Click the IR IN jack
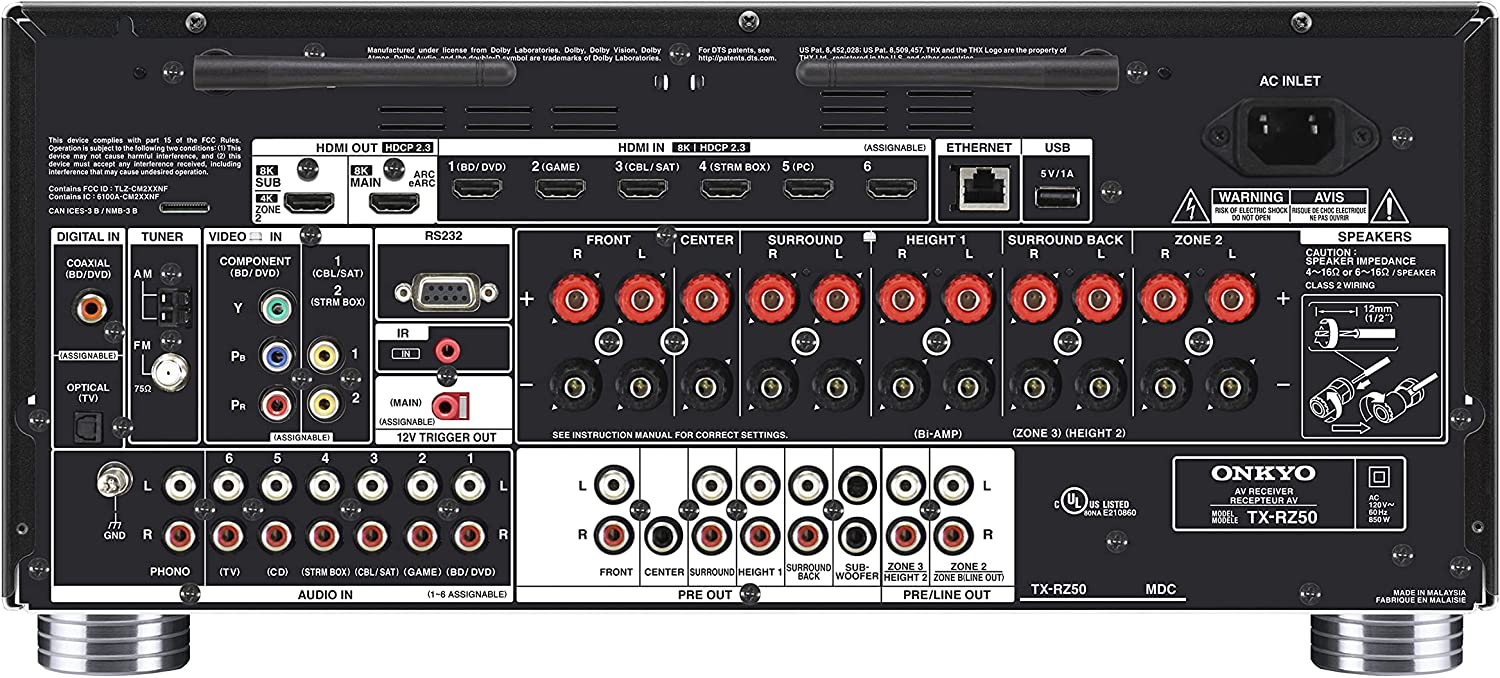1500x678 pixels. point(449,349)
